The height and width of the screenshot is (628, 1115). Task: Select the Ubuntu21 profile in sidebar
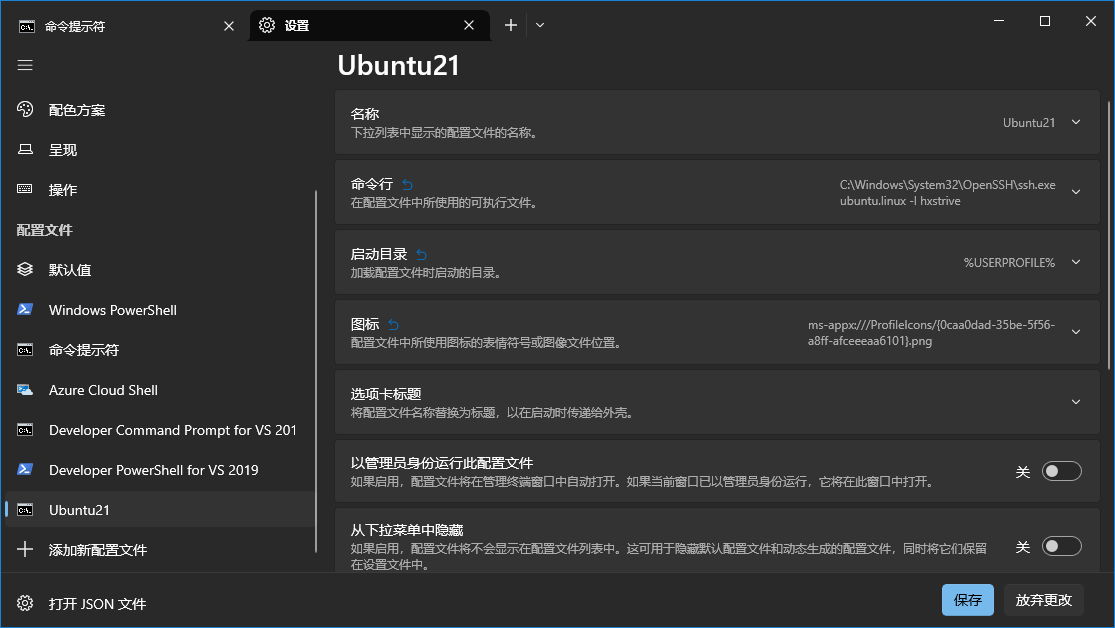[x=161, y=509]
